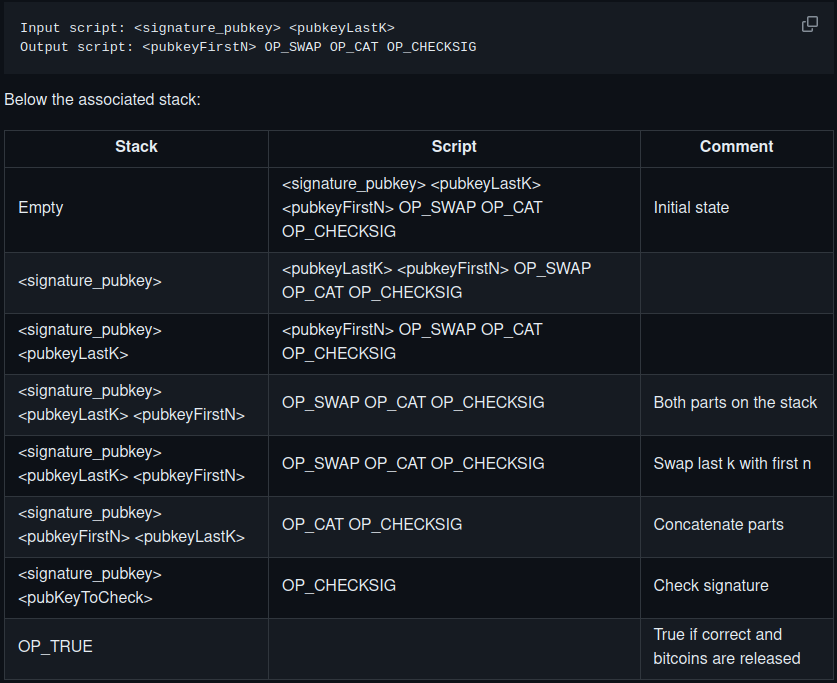Click the Concatenate parts comment cell

tap(736, 525)
